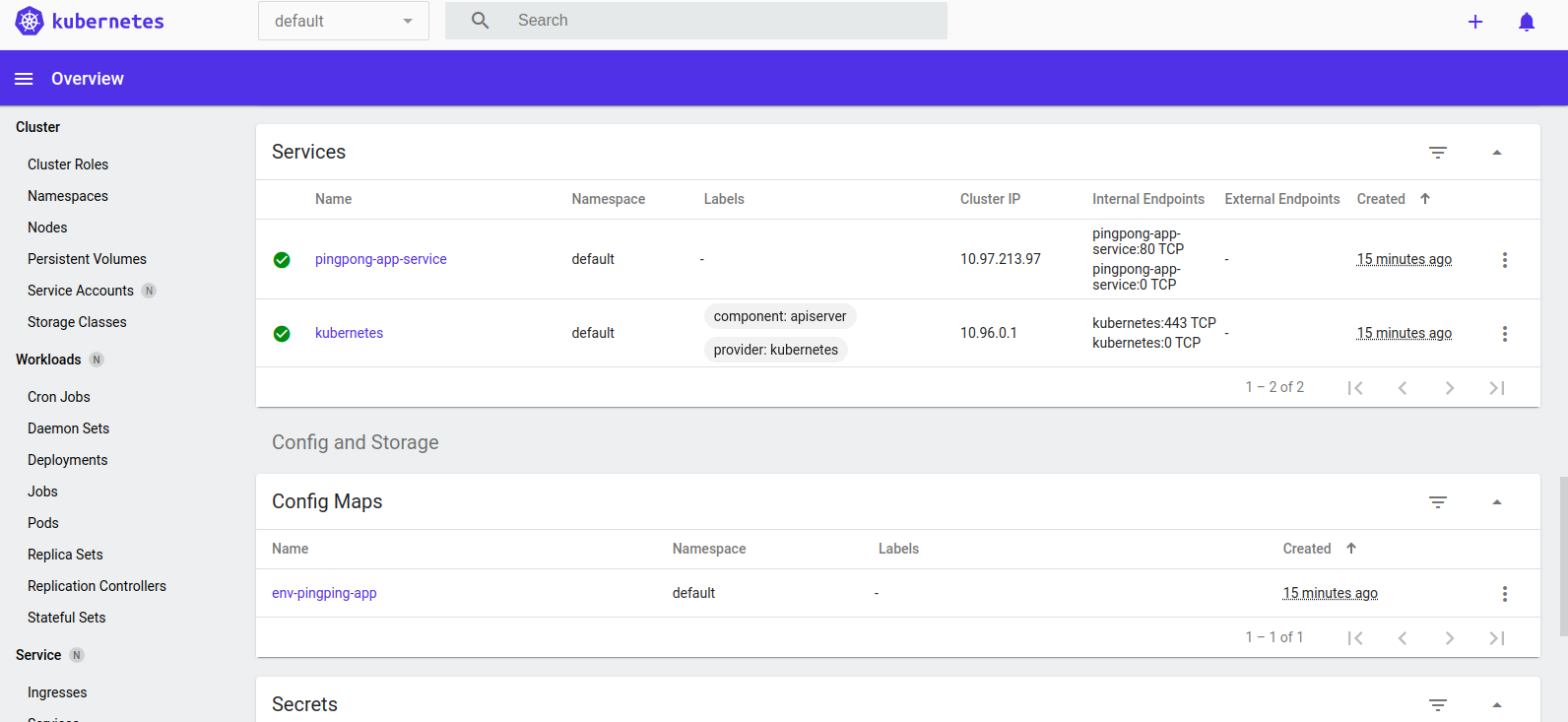Open the filter icon in Config Maps card
Image resolution: width=1568 pixels, height=722 pixels.
click(x=1438, y=502)
